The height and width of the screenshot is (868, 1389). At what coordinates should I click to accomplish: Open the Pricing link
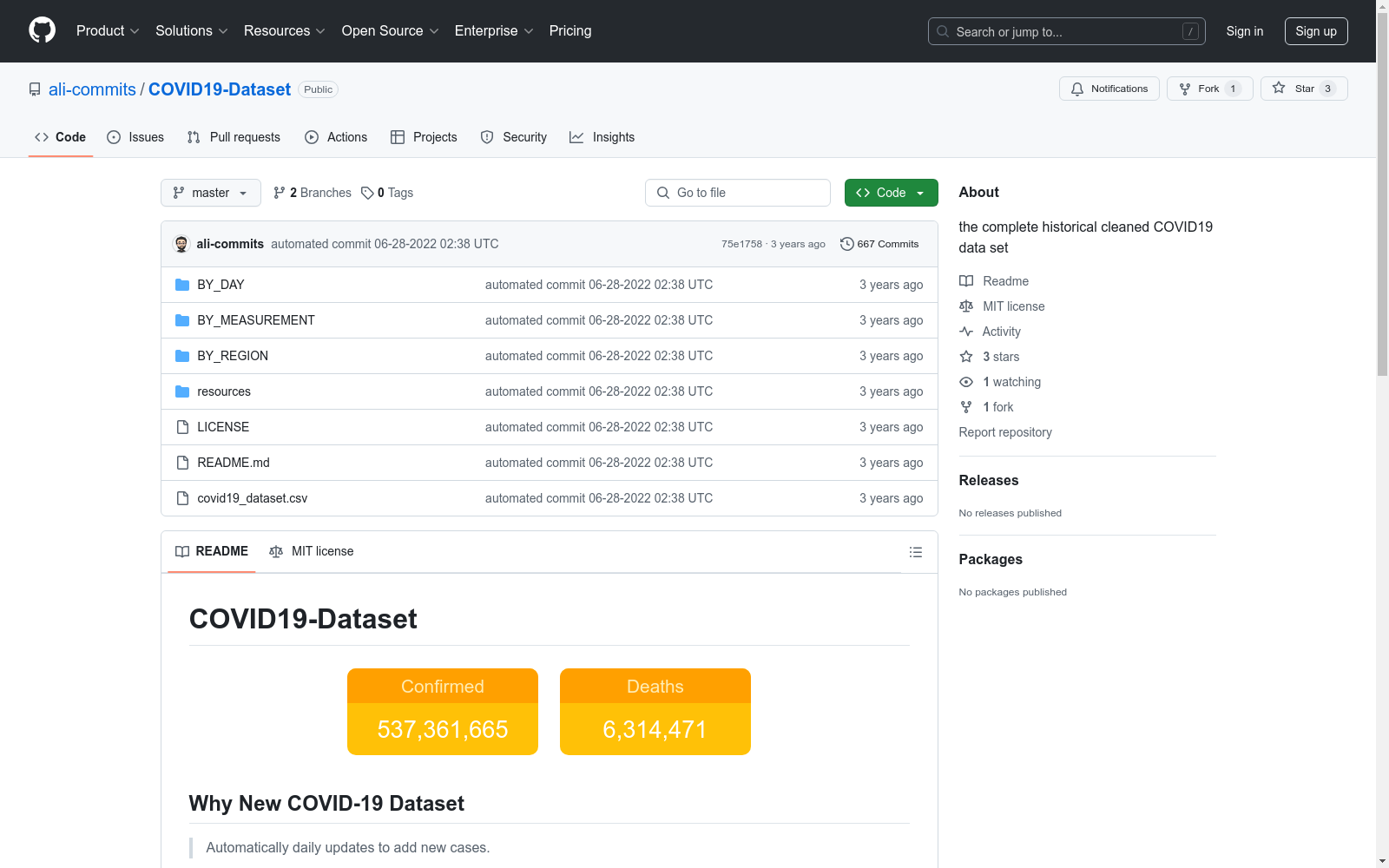click(x=570, y=31)
